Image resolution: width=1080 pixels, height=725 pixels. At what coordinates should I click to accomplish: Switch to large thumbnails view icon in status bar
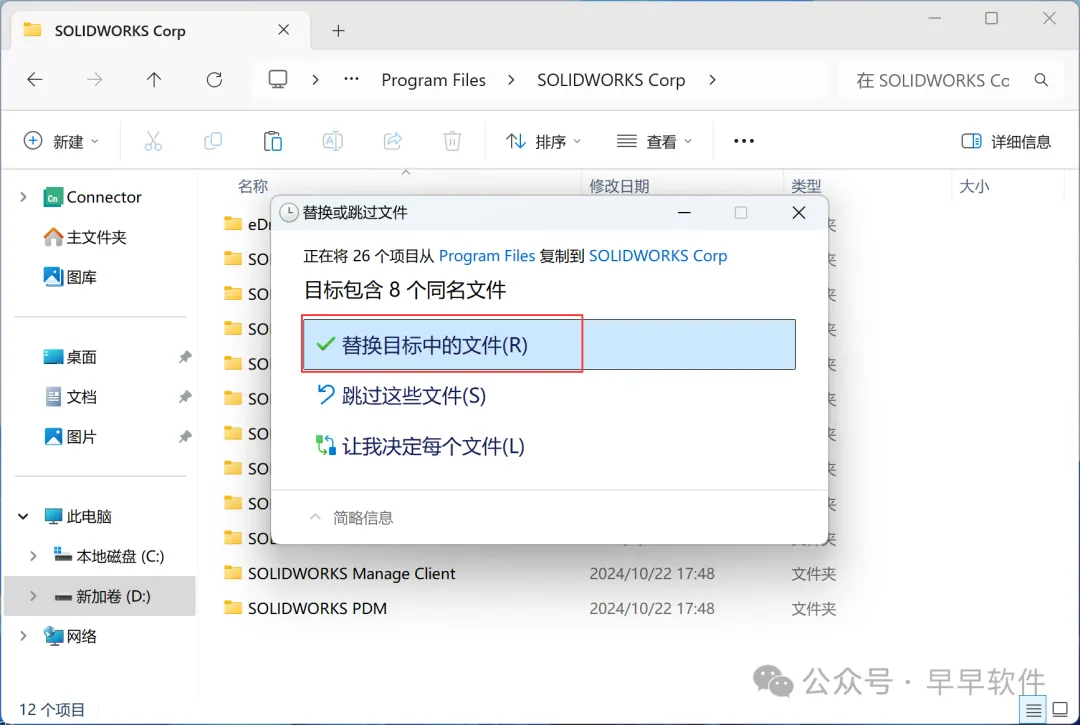1060,710
